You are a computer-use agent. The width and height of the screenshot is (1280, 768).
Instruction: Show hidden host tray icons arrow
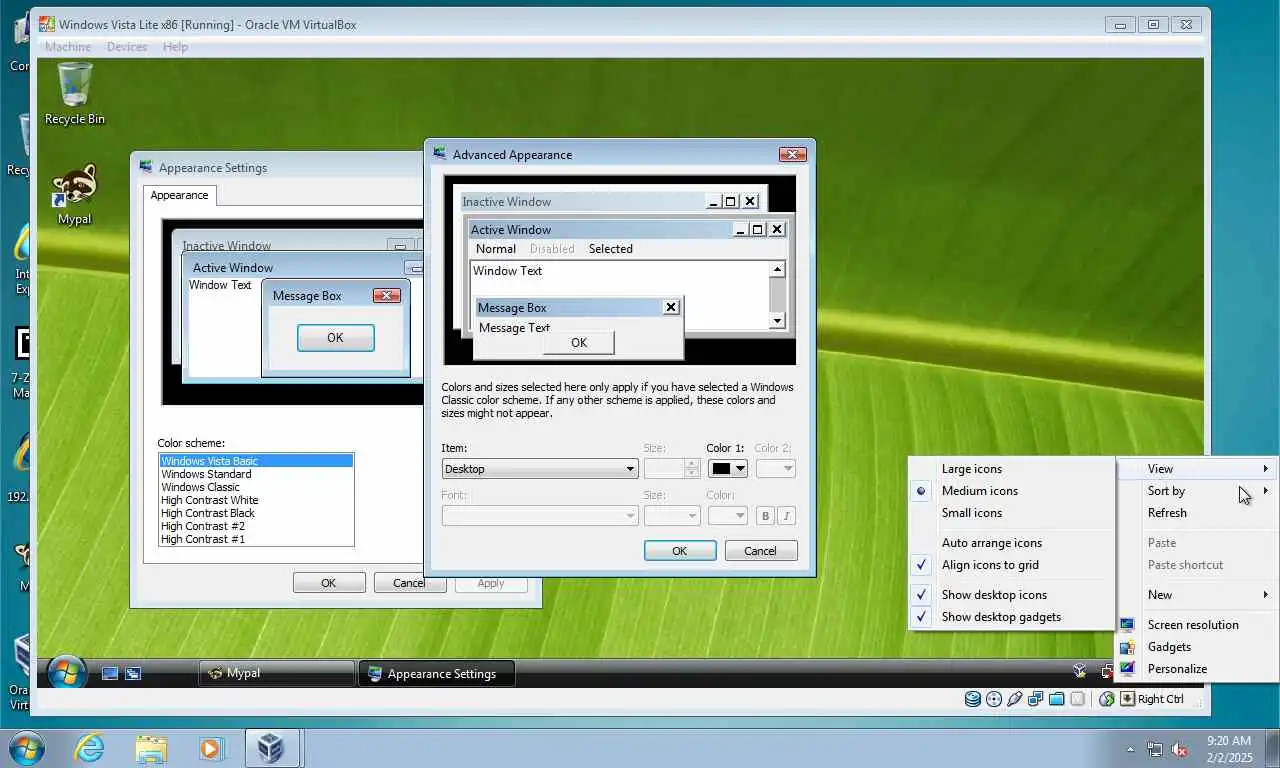1131,749
